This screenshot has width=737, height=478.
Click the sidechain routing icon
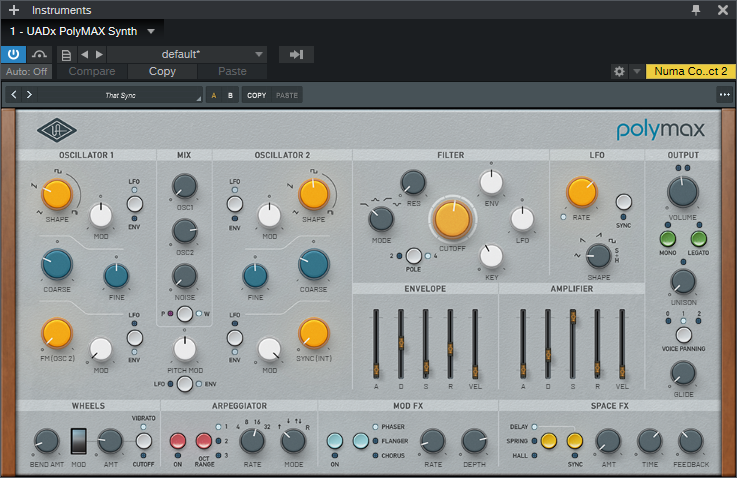(40, 54)
